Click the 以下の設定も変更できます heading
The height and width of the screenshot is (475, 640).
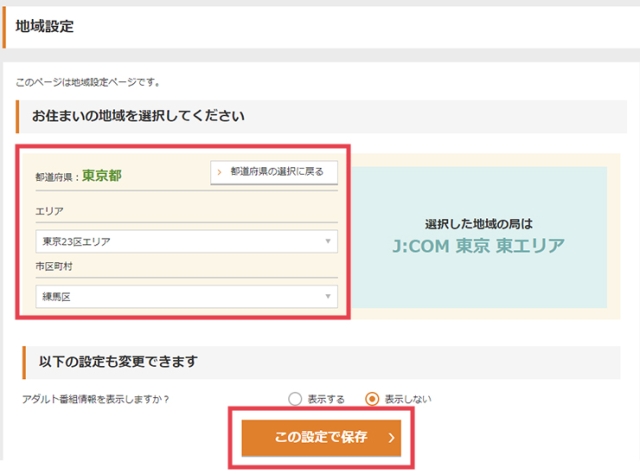coord(118,362)
